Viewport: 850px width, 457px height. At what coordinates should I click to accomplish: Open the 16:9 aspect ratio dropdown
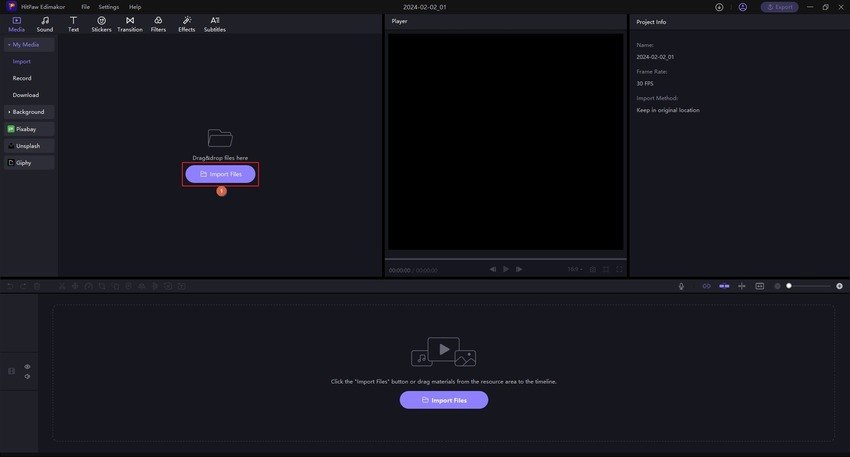point(575,269)
